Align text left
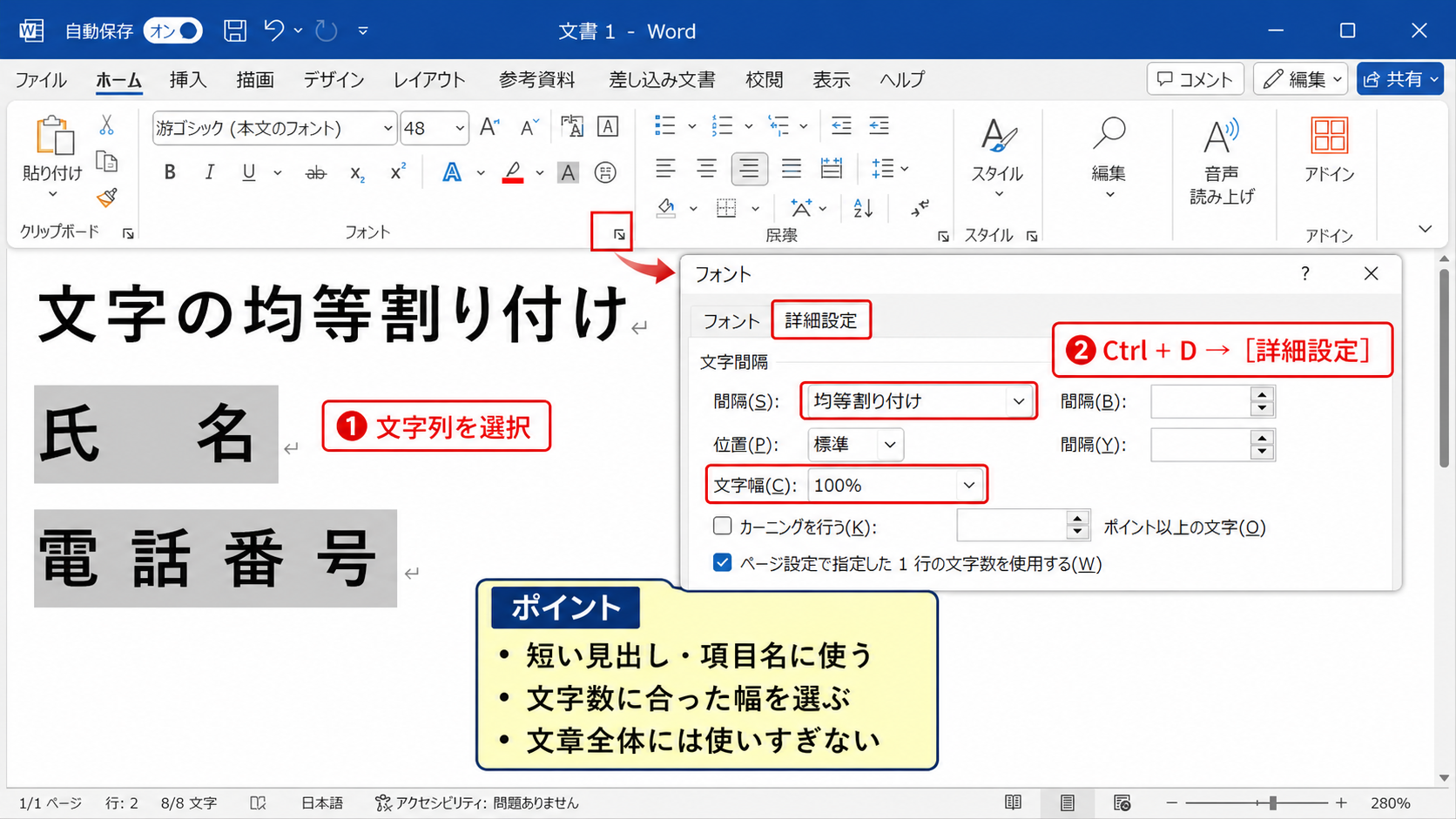The image size is (1456, 819). [x=665, y=168]
